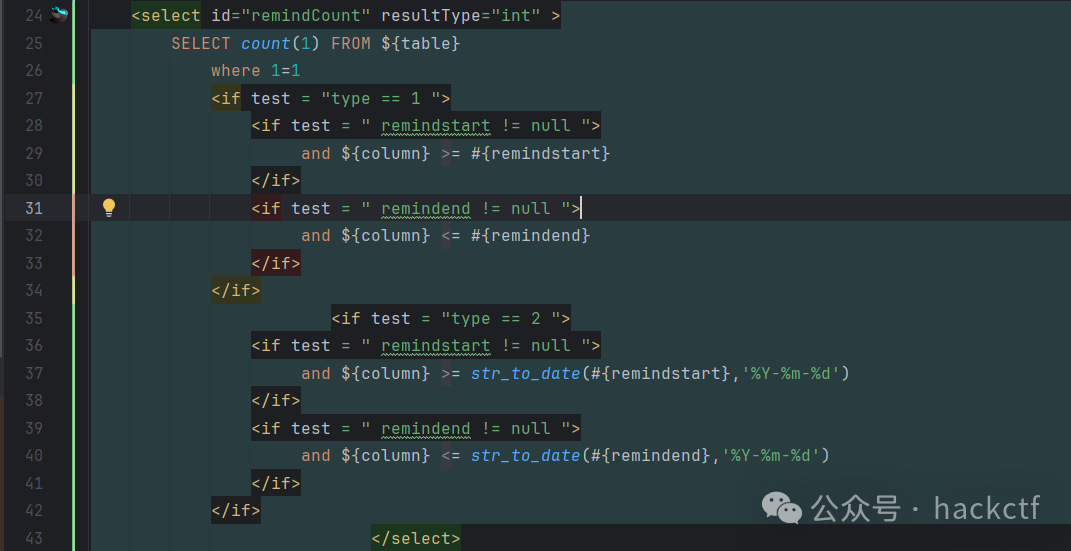The height and width of the screenshot is (551, 1071).
Task: Click the #{remindstart} parameter on line 29
Action: pyautogui.click(x=550, y=153)
